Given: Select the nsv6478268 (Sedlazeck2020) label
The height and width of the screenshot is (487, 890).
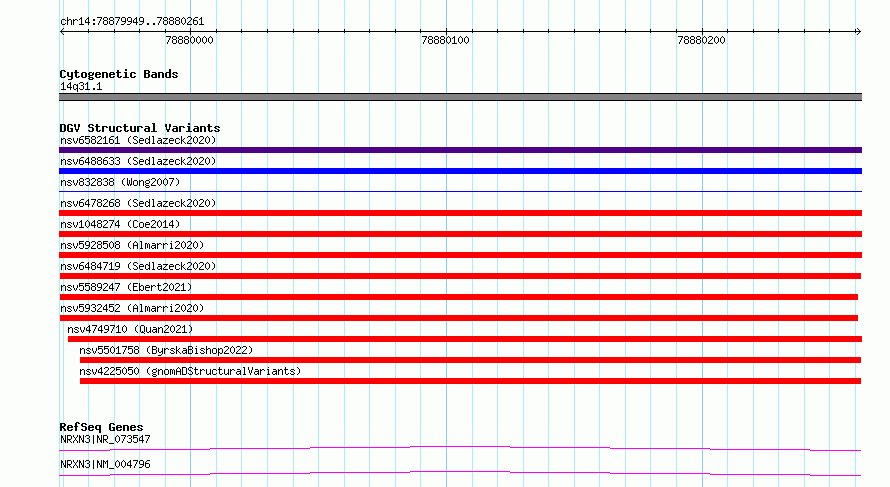Looking at the screenshot, I should point(138,203).
